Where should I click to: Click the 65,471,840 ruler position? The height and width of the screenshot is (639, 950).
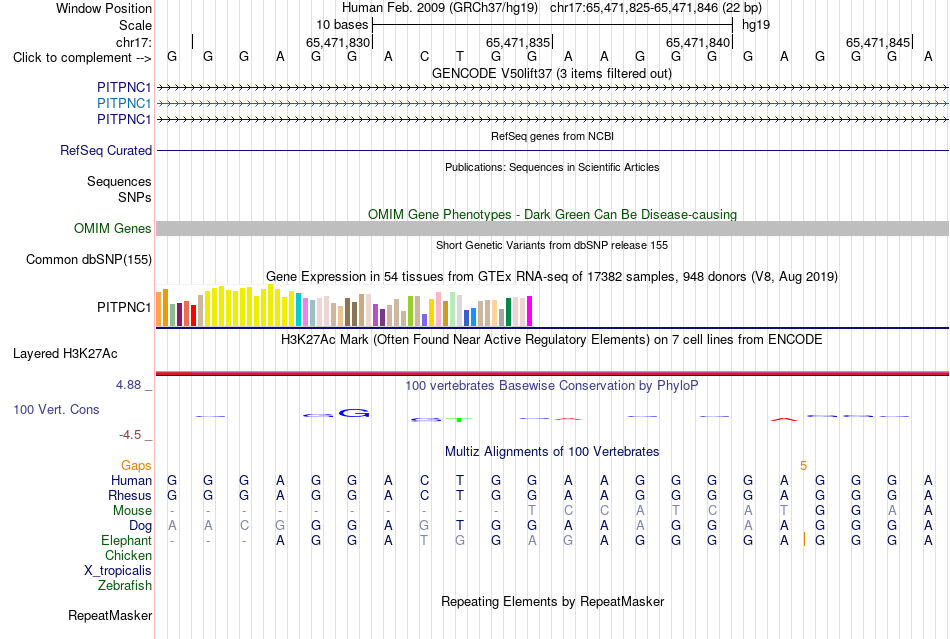point(698,42)
